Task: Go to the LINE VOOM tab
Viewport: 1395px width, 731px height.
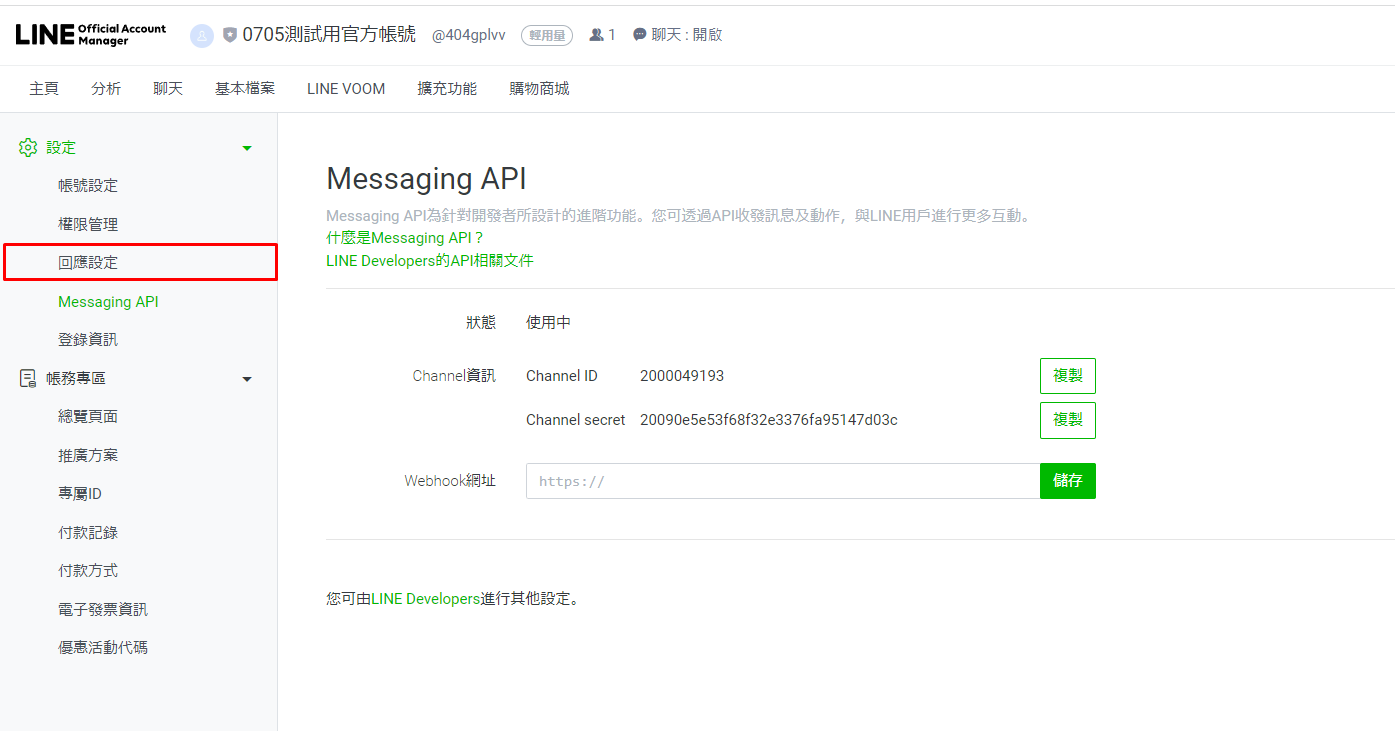Action: point(346,89)
